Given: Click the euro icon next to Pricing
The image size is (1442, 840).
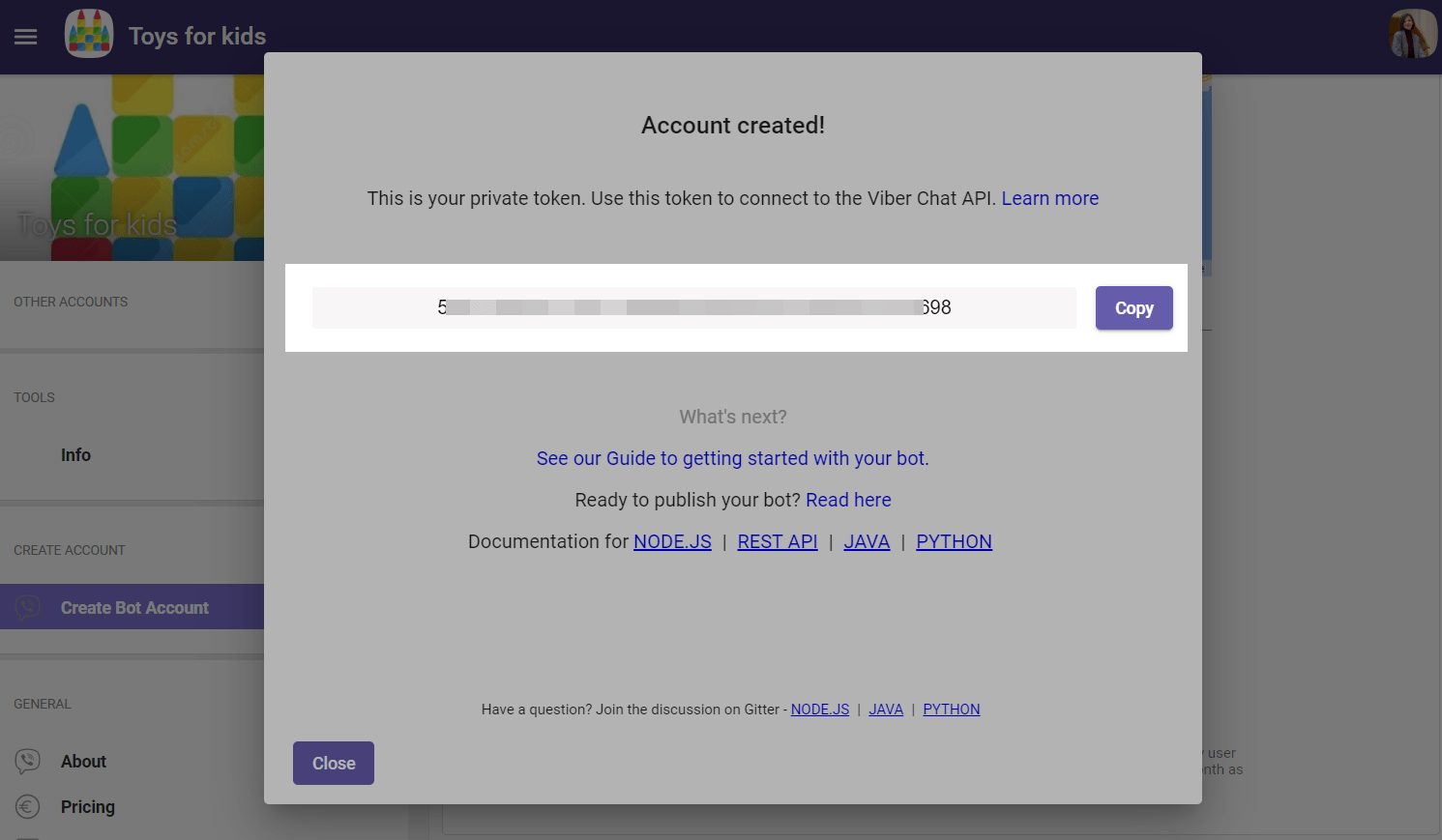Looking at the screenshot, I should point(28,806).
